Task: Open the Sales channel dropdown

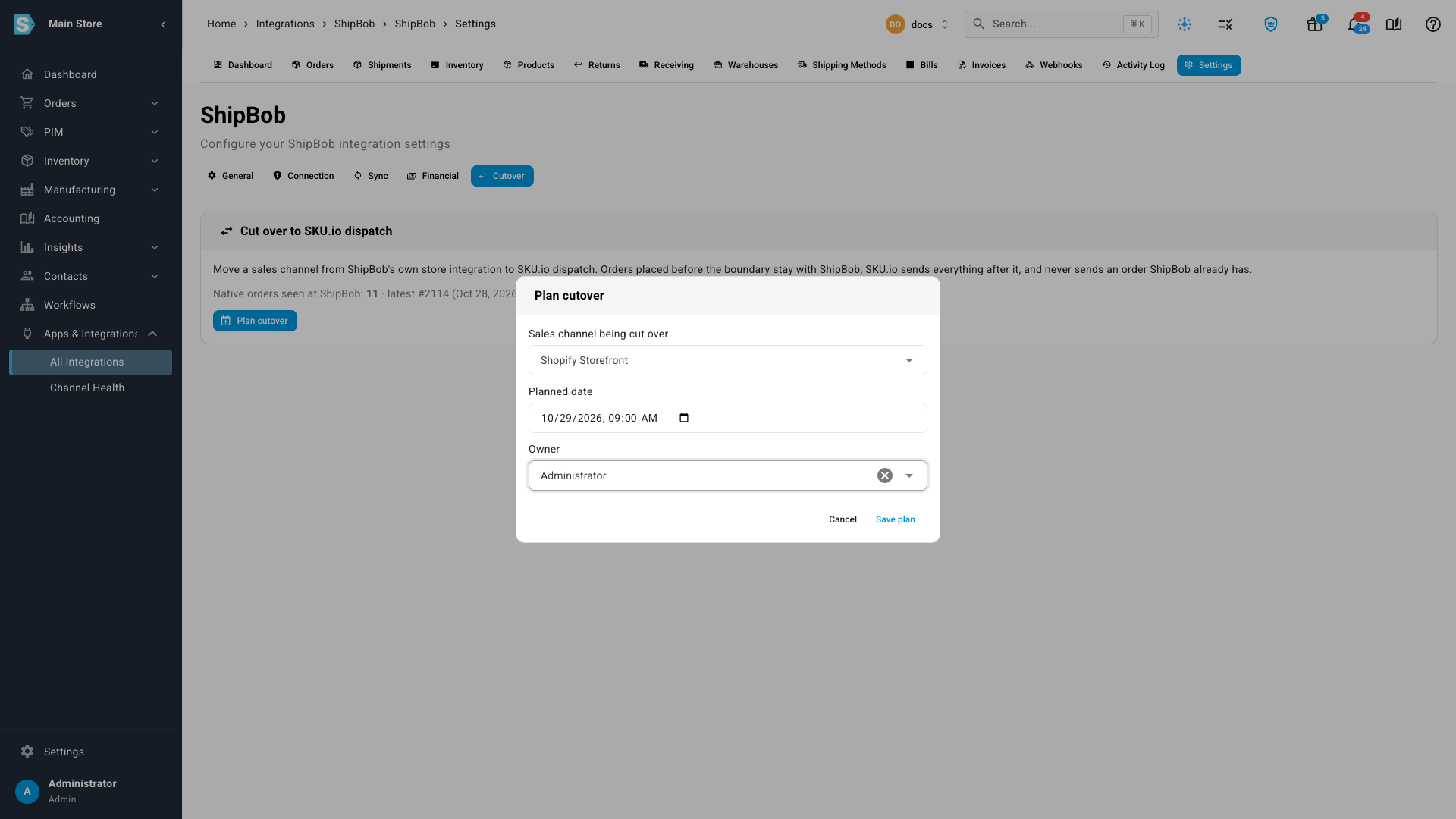Action: click(727, 360)
